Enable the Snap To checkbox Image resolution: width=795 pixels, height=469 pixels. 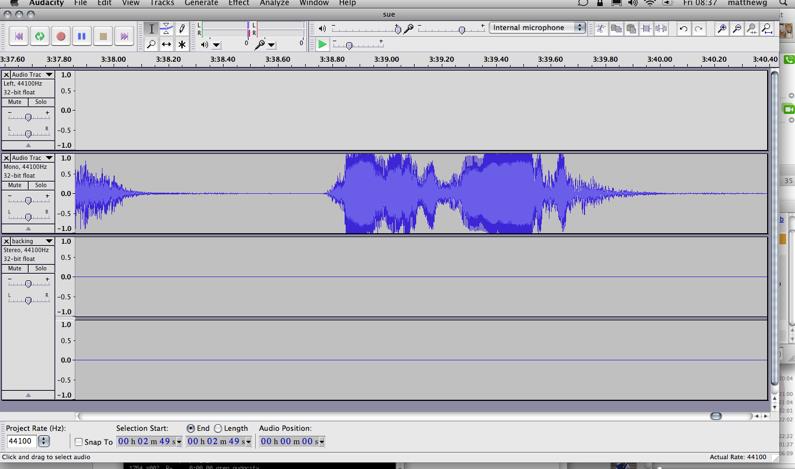[79, 442]
